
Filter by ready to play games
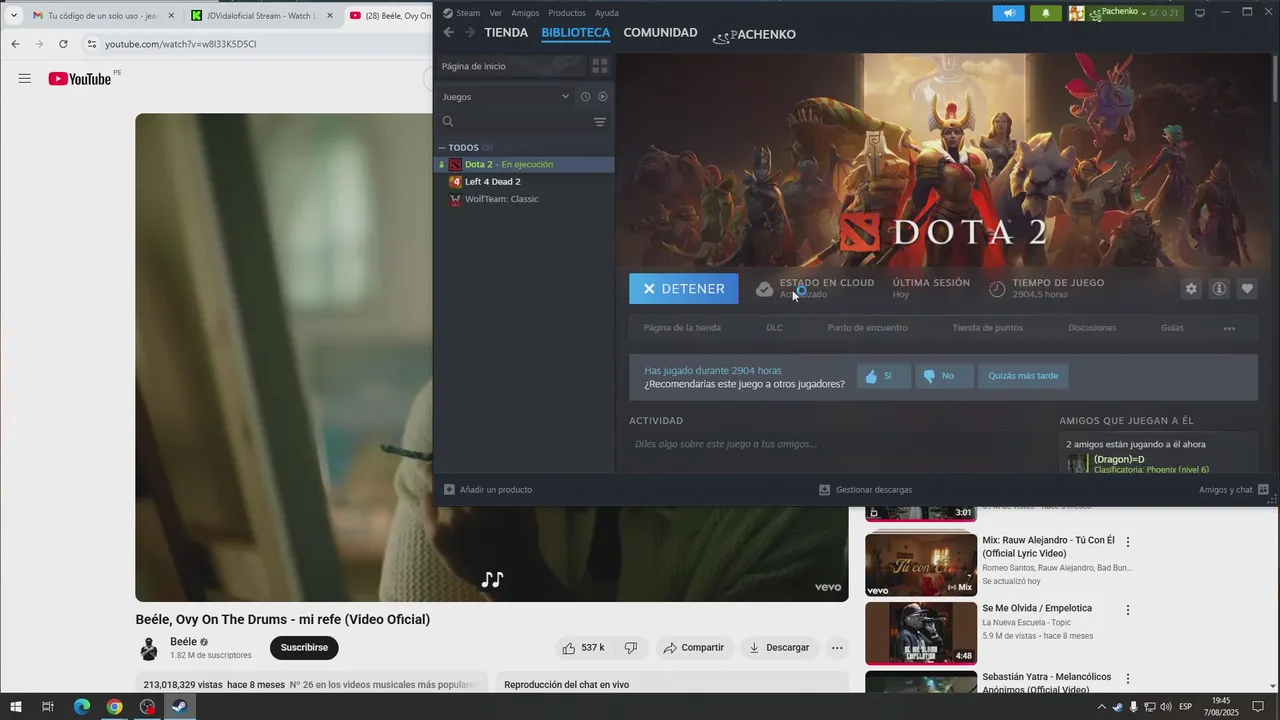(x=603, y=97)
